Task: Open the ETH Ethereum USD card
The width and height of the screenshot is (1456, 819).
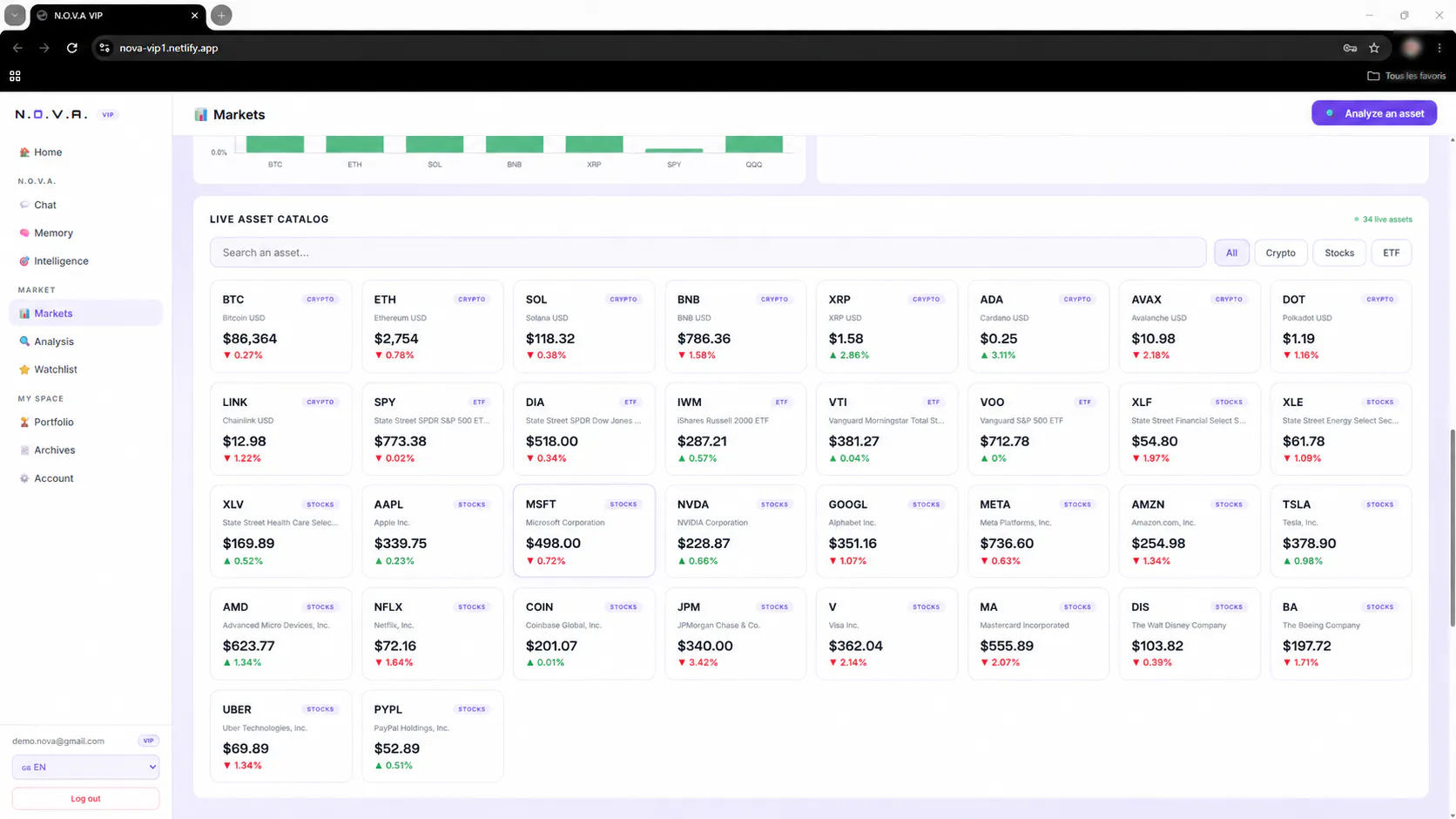Action: [x=433, y=327]
